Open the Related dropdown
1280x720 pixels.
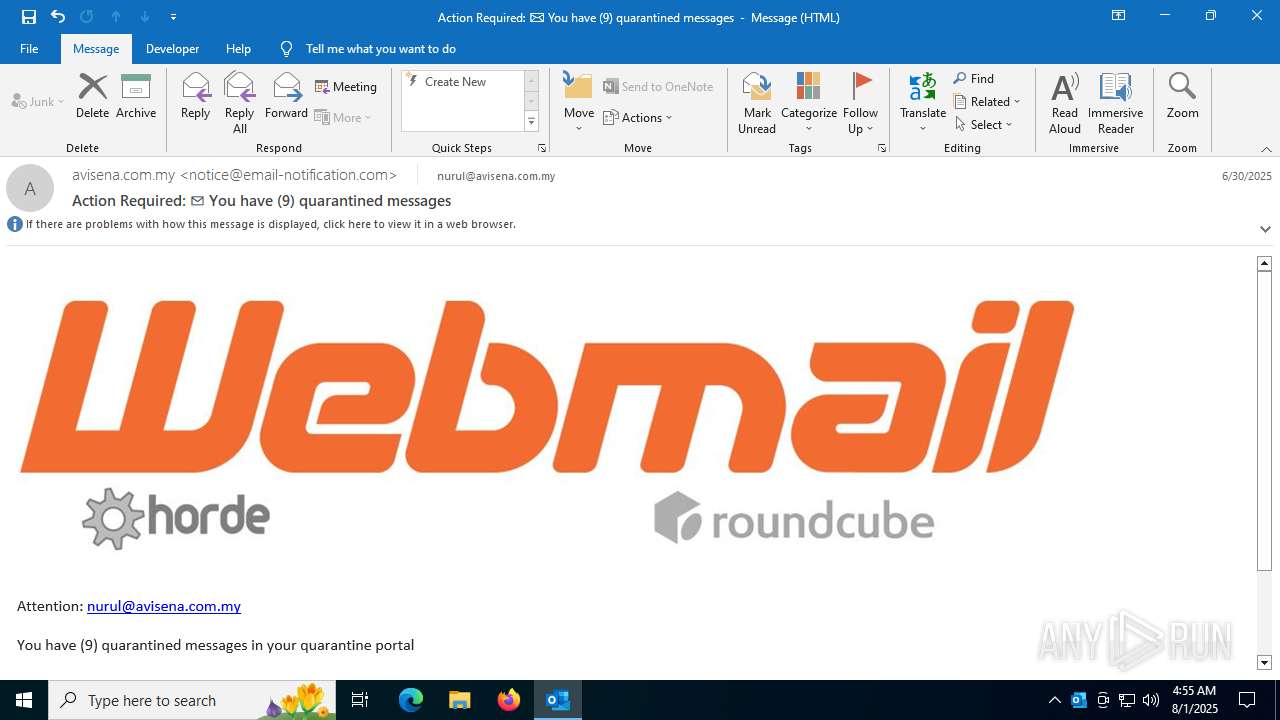point(987,102)
